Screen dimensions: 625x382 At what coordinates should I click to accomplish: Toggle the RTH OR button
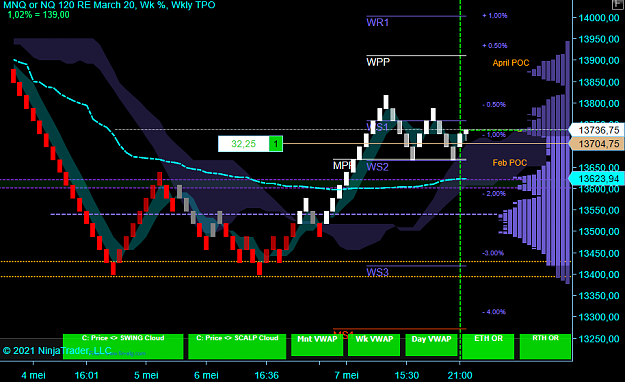545,347
